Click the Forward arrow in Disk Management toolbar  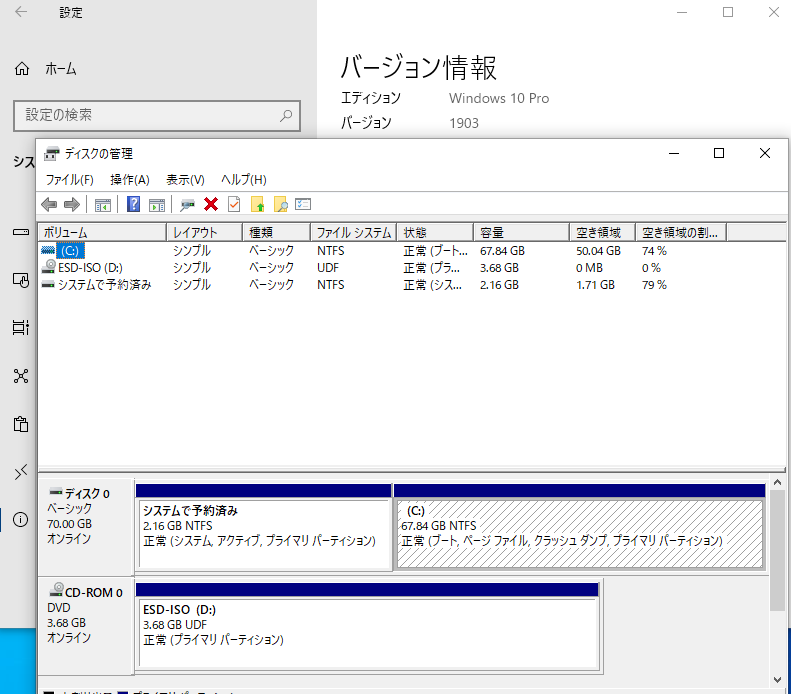click(x=72, y=204)
